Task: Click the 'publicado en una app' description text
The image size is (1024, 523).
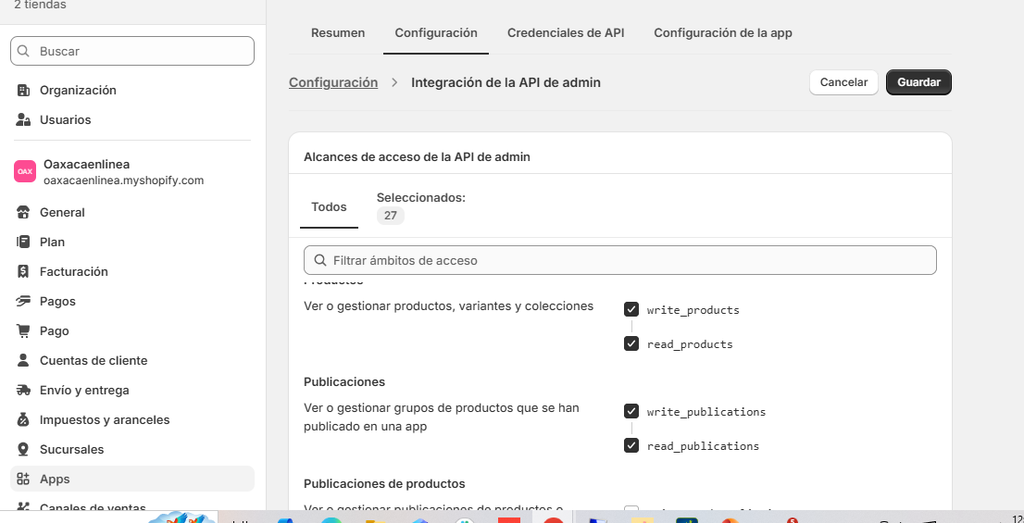Action: click(x=364, y=426)
